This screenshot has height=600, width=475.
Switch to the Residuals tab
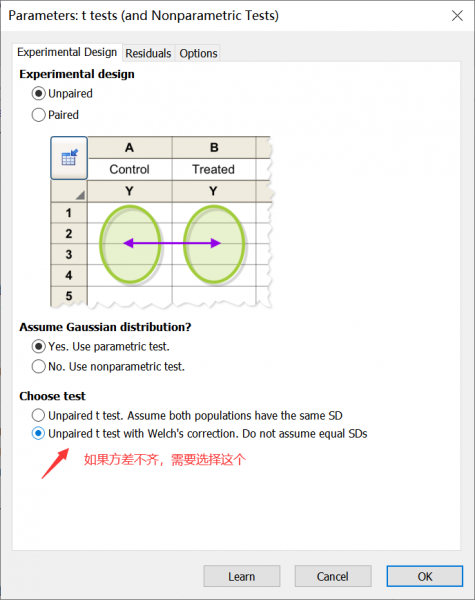148,53
